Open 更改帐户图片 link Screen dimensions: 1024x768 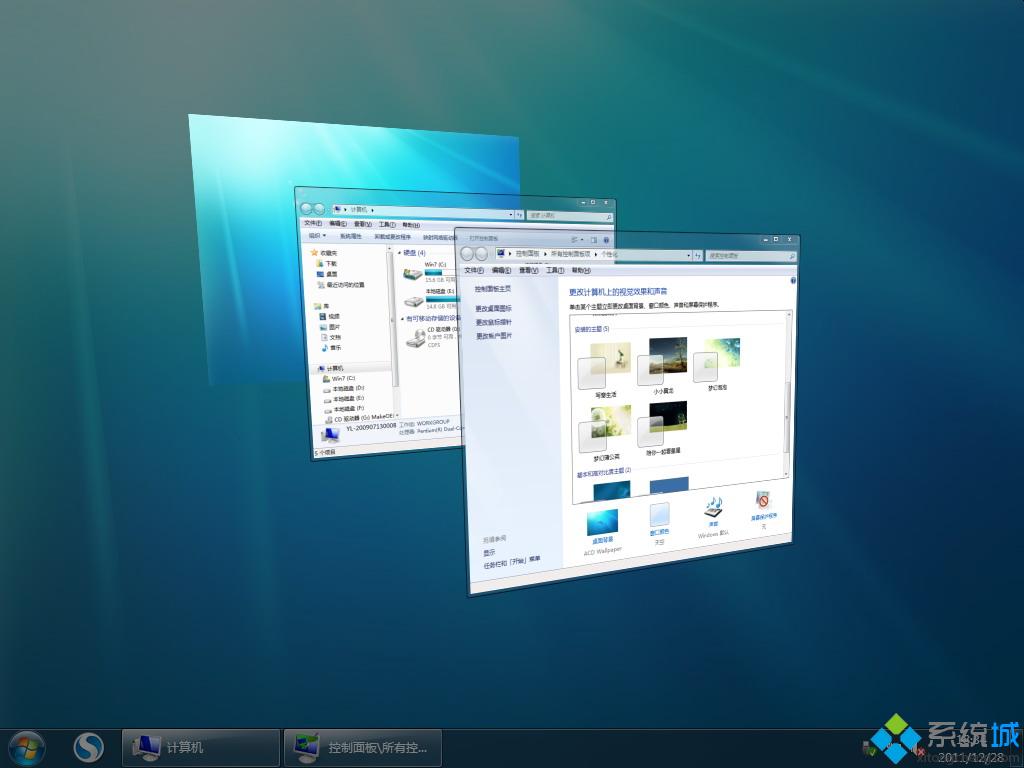(494, 336)
